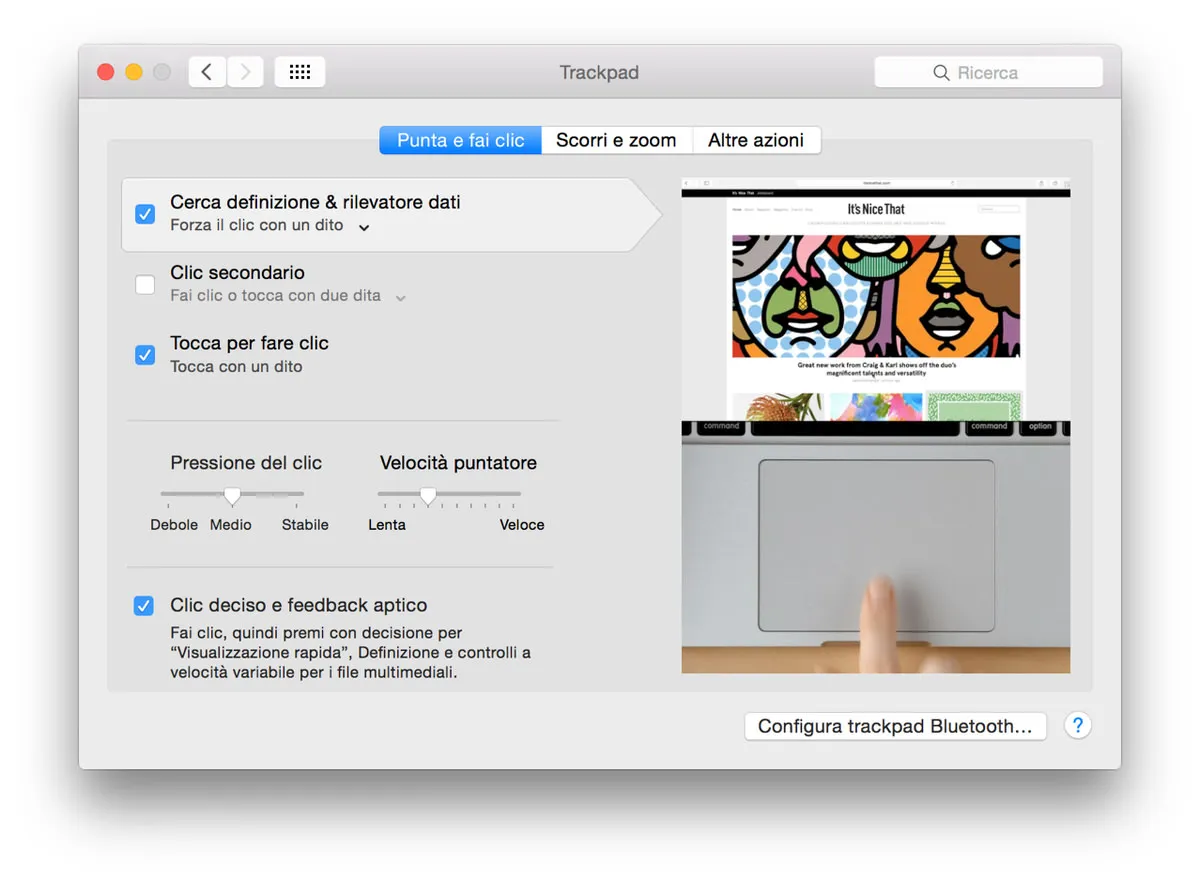Open the Altre azioni tab

tap(756, 140)
